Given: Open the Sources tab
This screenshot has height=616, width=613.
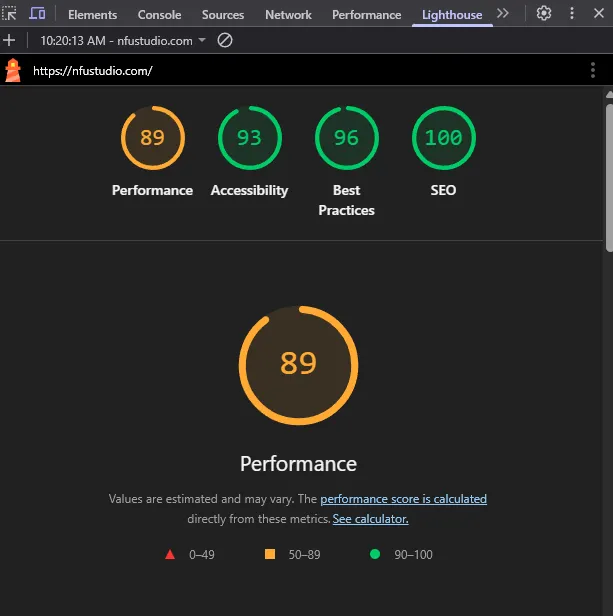Looking at the screenshot, I should point(223,15).
